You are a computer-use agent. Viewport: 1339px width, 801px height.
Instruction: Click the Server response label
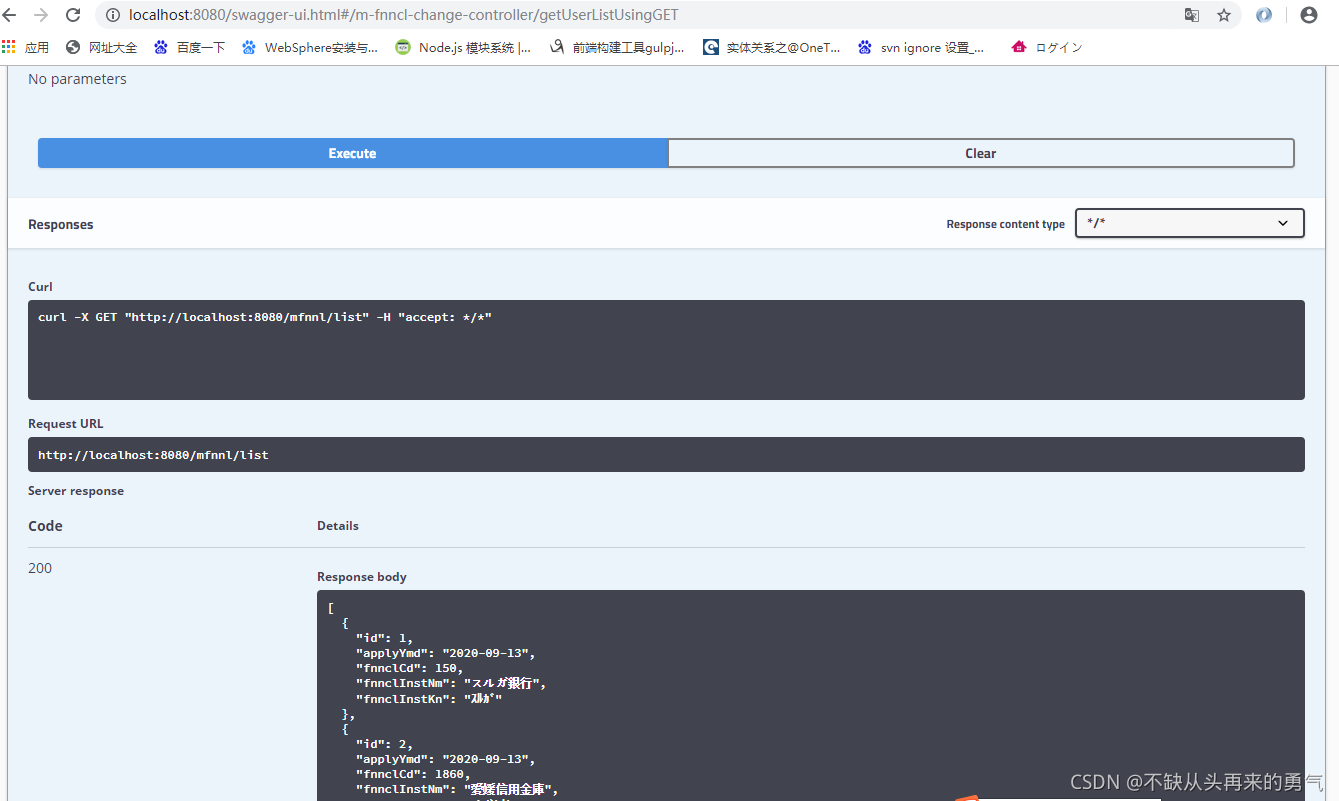(x=76, y=491)
